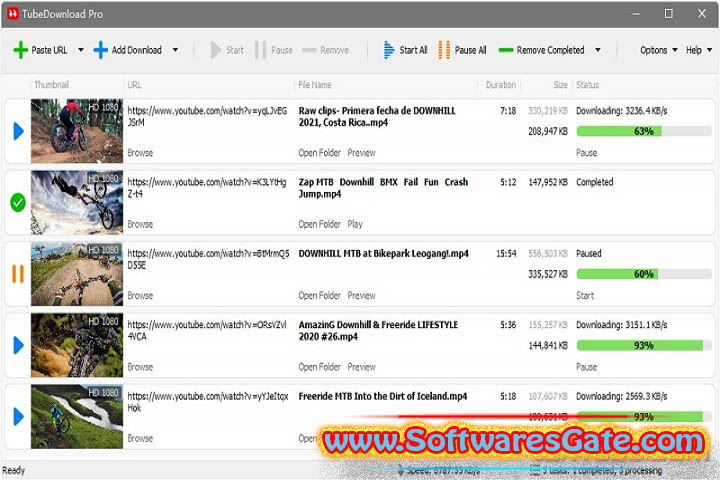Viewport: 720px width, 480px height.
Task: Open the Options menu
Action: pos(653,50)
